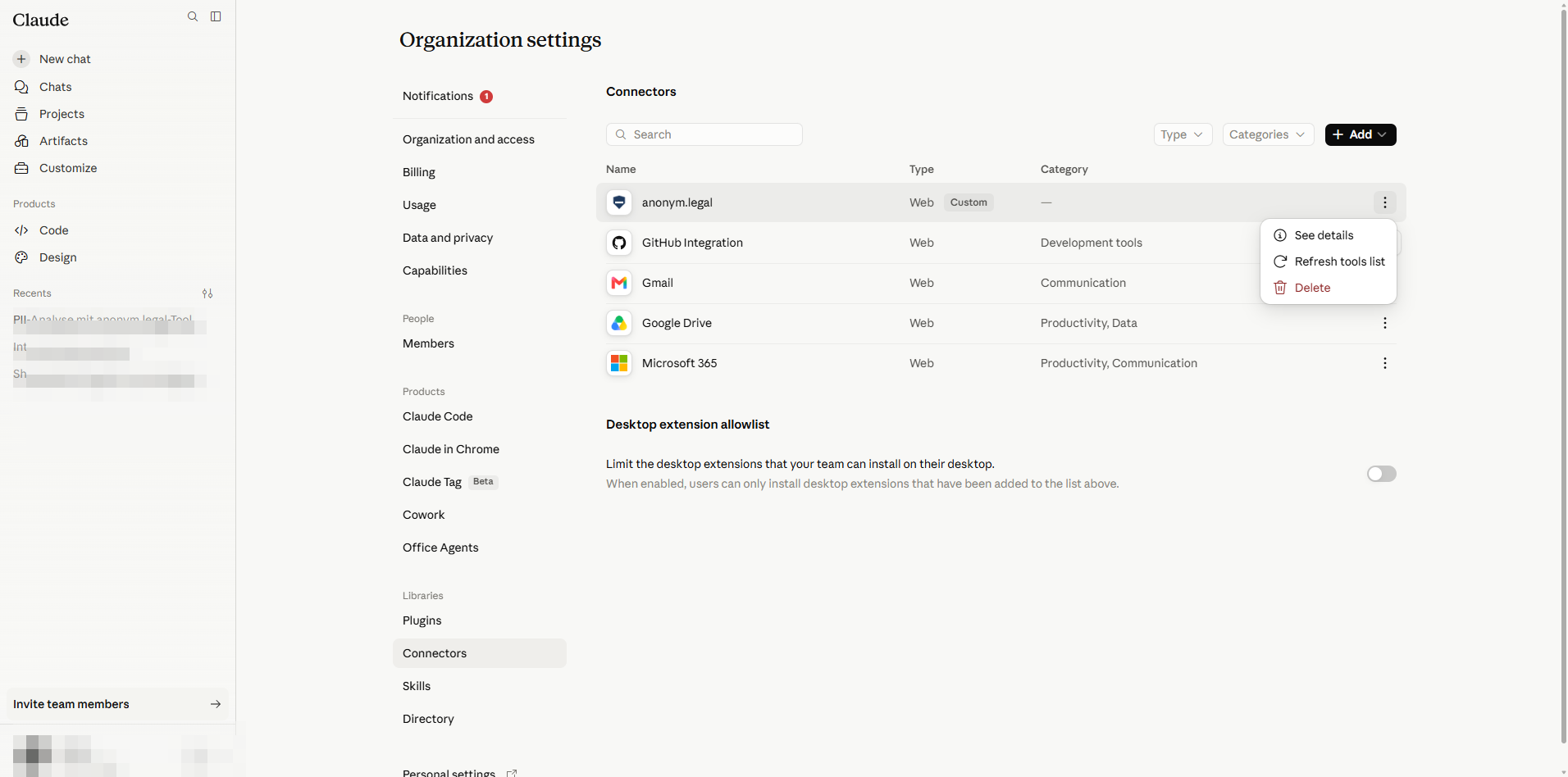Open the Cowork settings page
Screen dimensions: 1568x777
(480, 515)
